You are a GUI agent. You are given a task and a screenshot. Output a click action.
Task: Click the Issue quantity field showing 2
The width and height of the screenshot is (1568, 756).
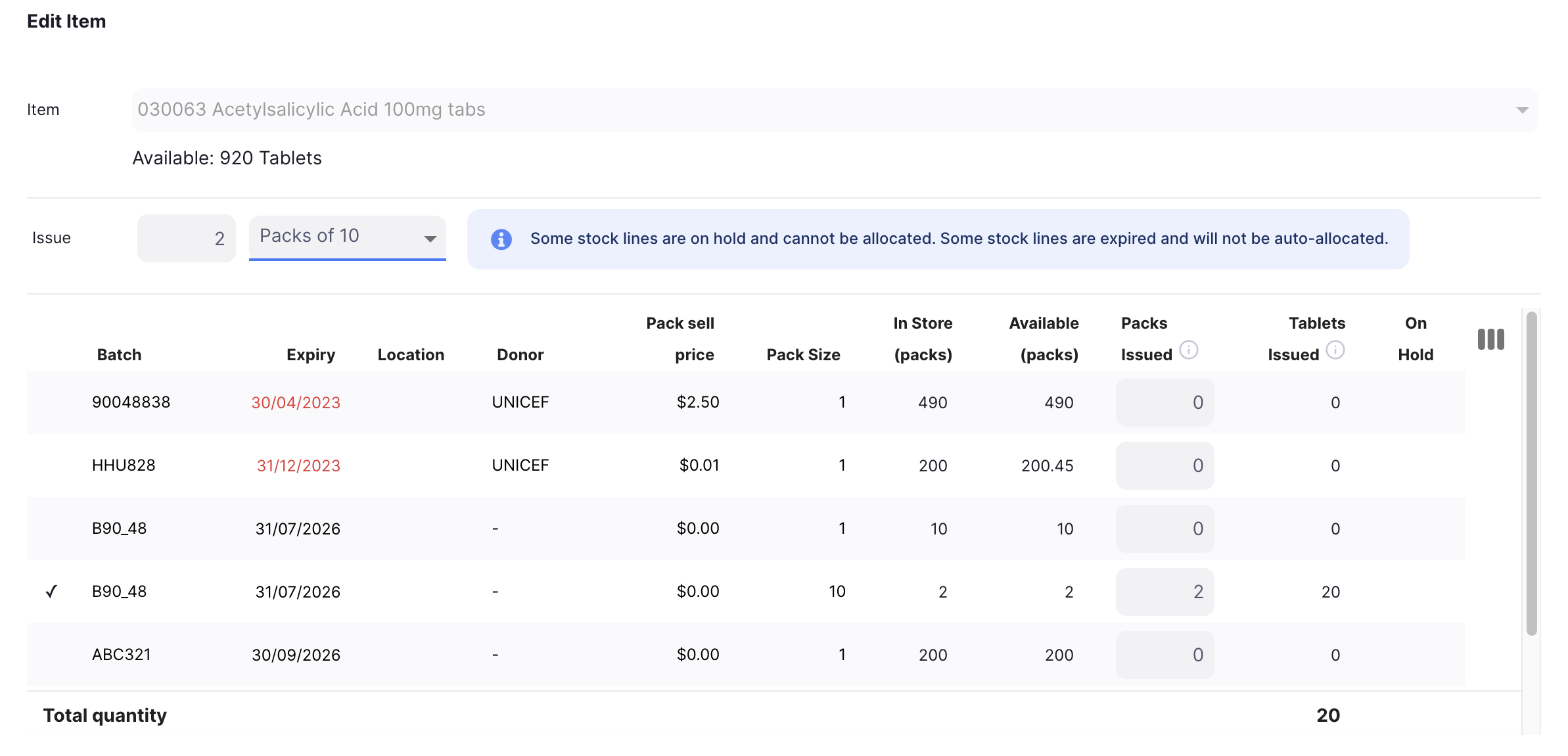click(186, 238)
